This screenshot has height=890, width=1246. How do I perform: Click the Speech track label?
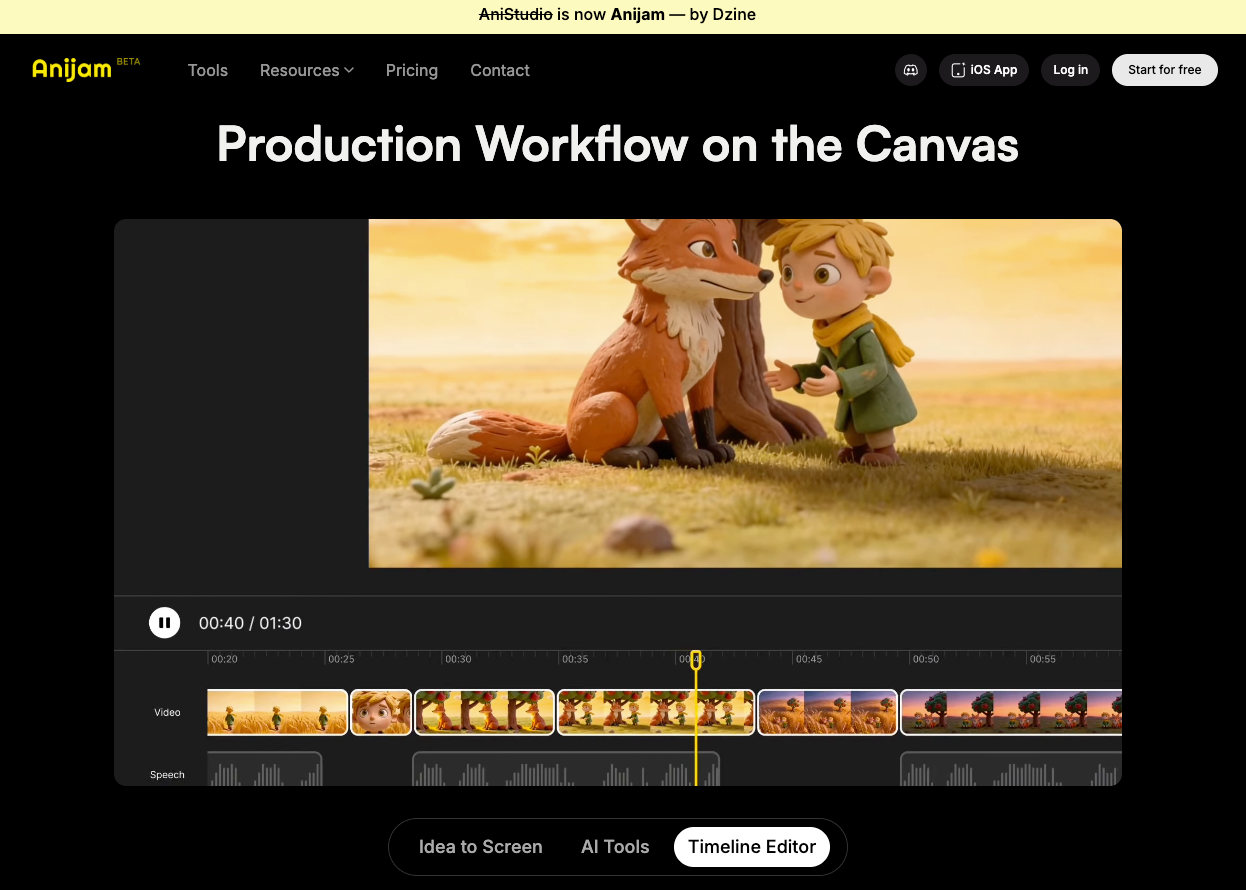tap(167, 775)
